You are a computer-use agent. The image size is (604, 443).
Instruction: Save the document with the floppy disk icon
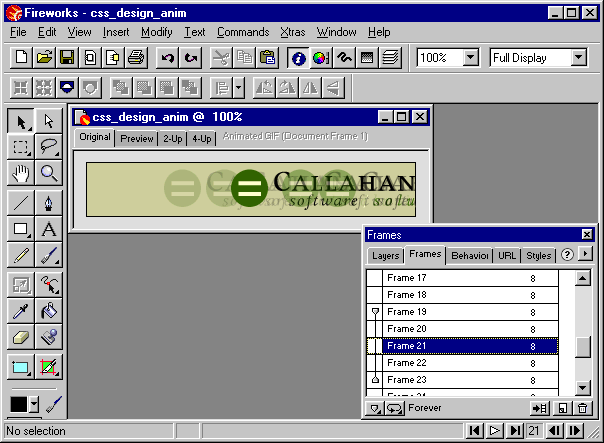pos(67,58)
